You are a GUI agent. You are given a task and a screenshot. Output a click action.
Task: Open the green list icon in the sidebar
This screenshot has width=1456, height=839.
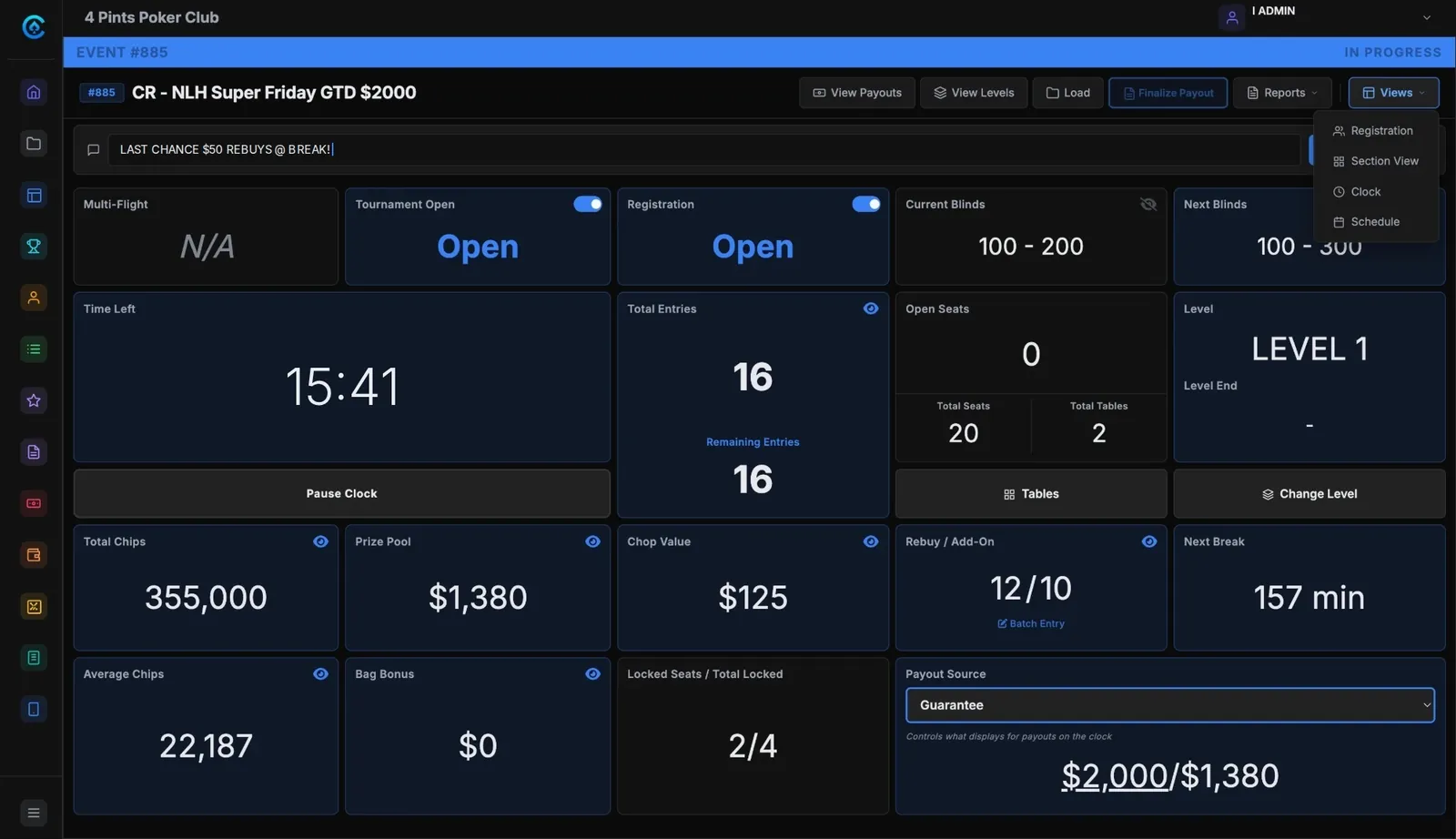(34, 349)
